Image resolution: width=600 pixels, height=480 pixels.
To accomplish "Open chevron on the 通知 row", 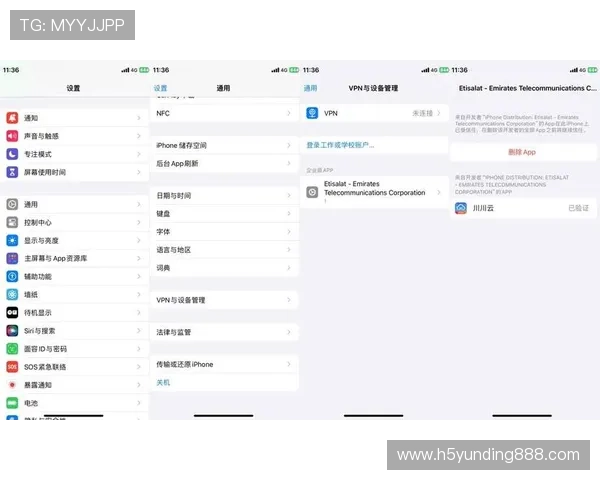I will coord(139,118).
